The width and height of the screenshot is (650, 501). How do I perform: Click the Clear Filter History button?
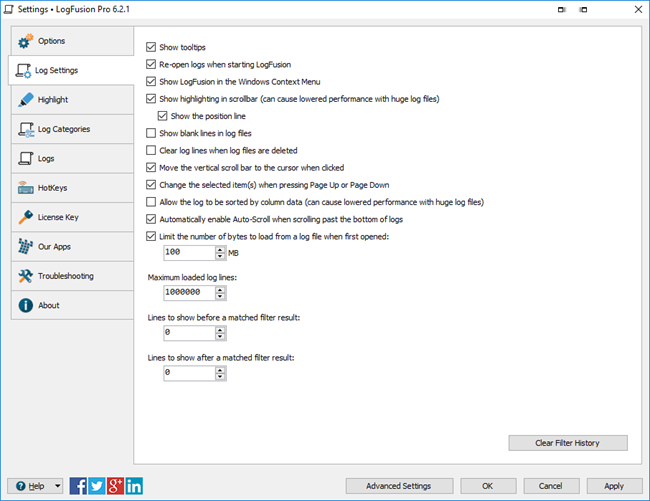(568, 443)
